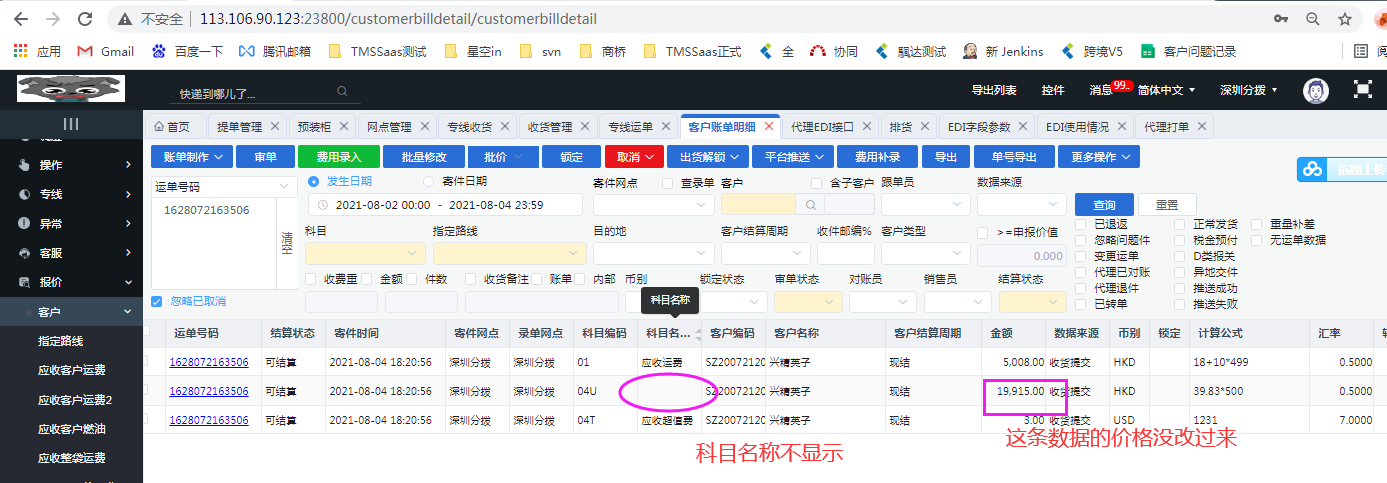Open 应收客户运费 in the sidebar
Image resolution: width=1387 pixels, height=483 pixels.
click(x=71, y=371)
